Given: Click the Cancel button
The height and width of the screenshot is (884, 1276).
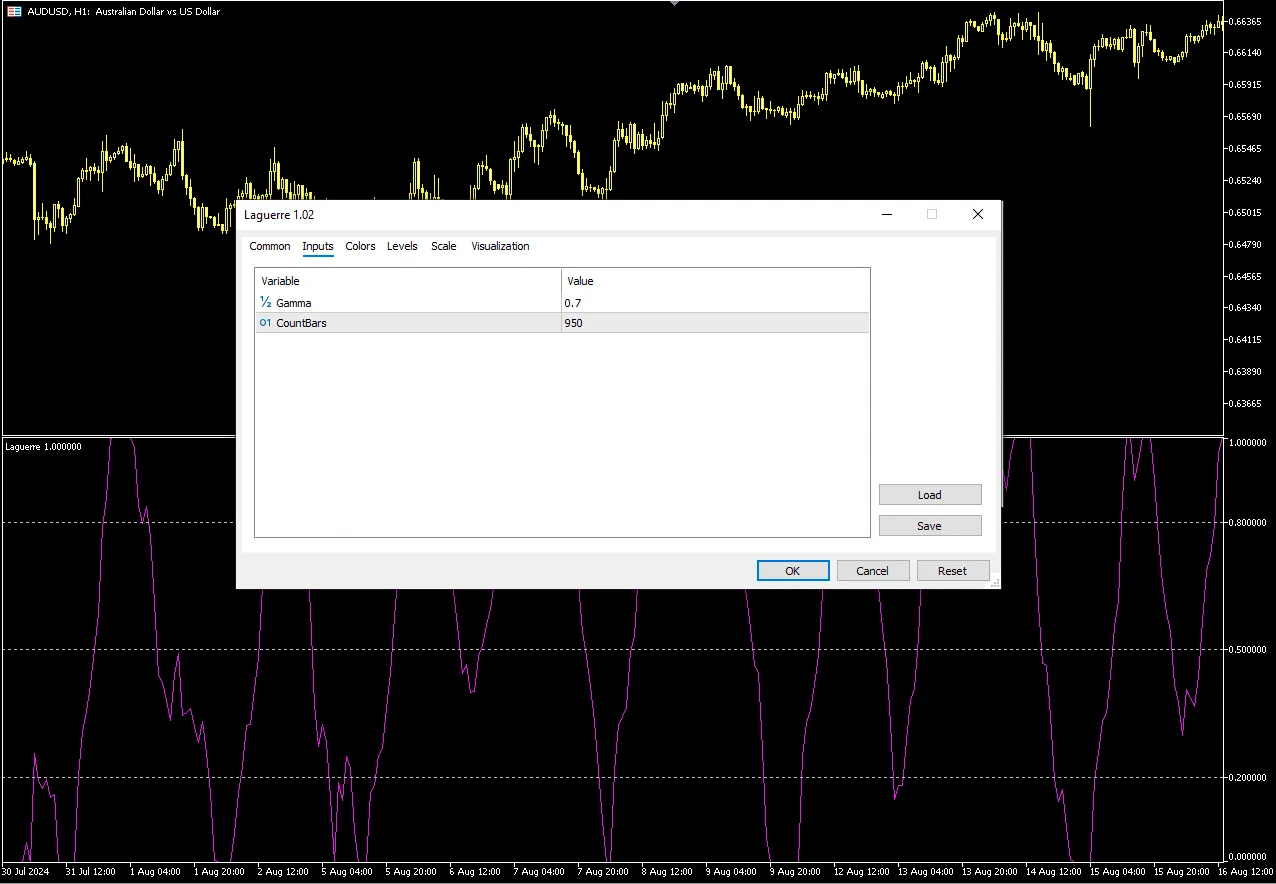Looking at the screenshot, I should [x=873, y=571].
